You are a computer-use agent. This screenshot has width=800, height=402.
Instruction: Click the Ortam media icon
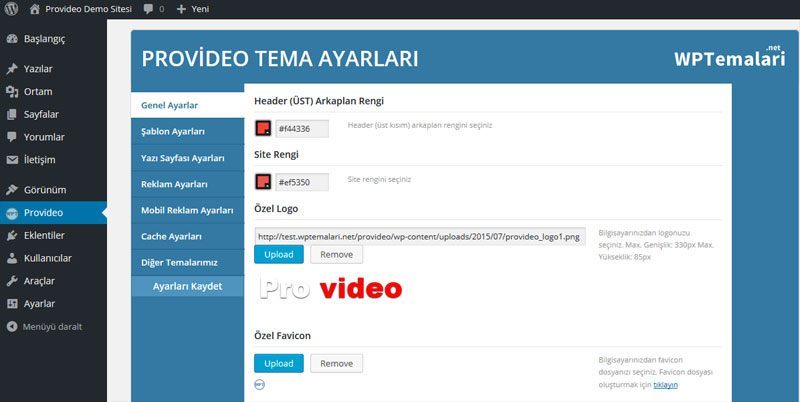pyautogui.click(x=12, y=92)
